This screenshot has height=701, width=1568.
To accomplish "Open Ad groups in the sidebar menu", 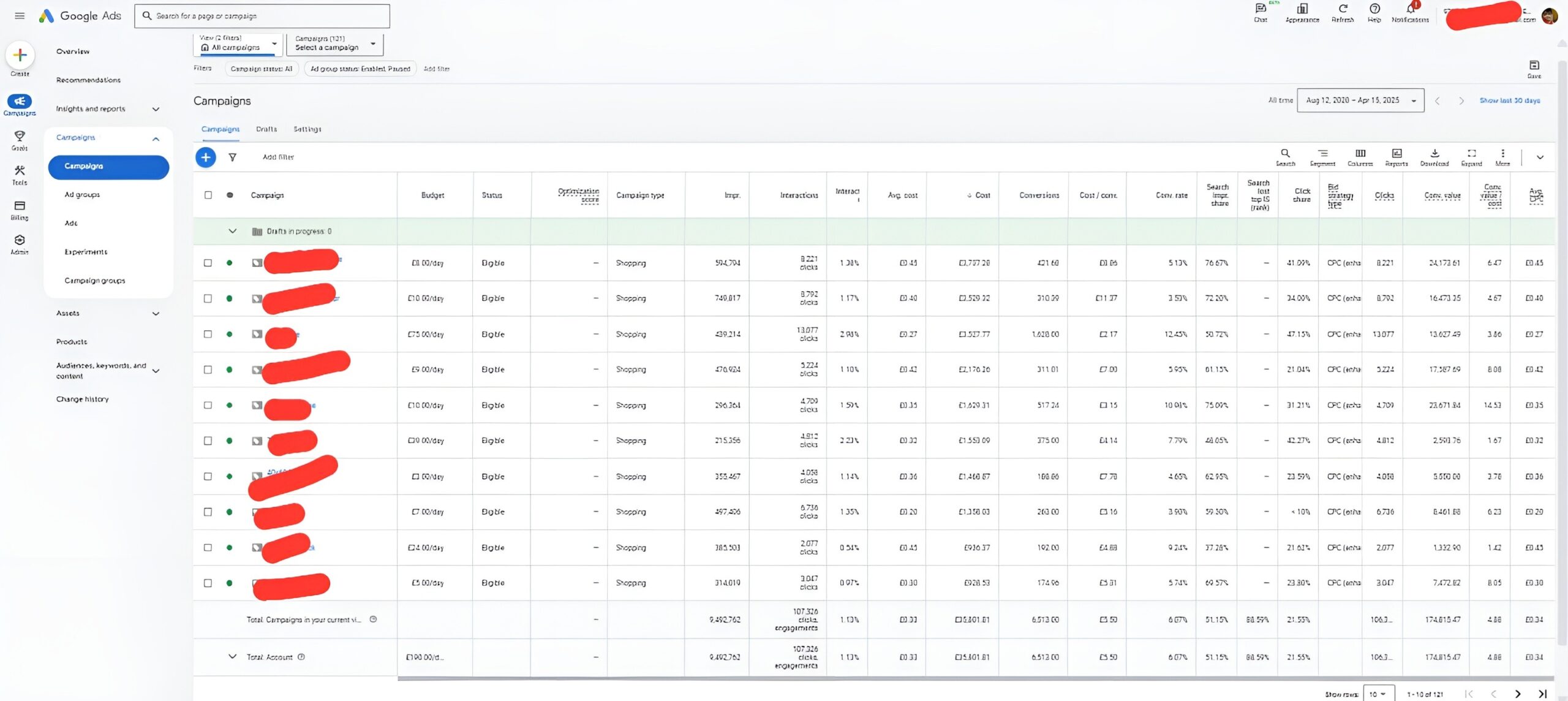I will (x=82, y=195).
